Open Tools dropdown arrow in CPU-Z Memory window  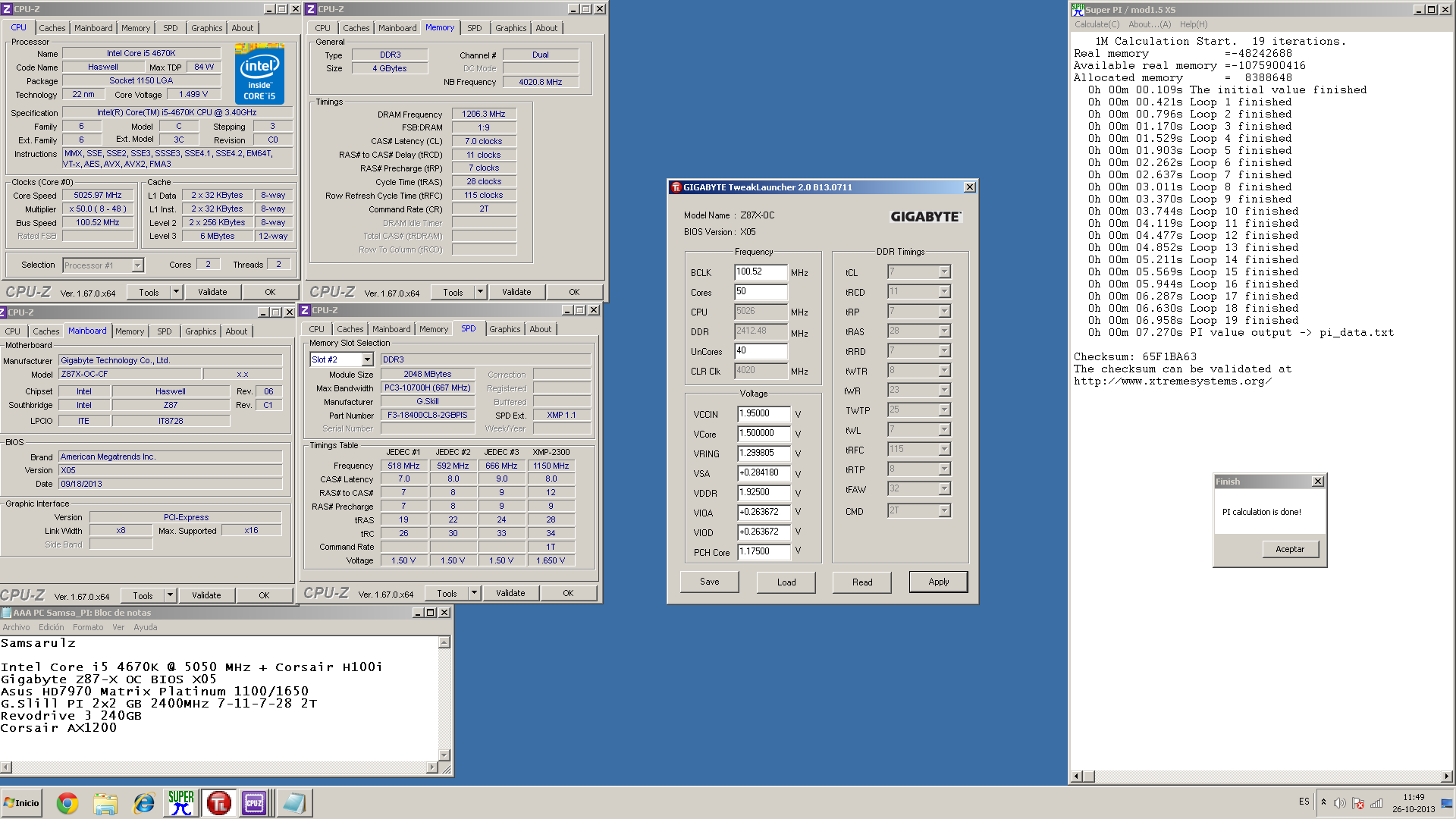480,292
